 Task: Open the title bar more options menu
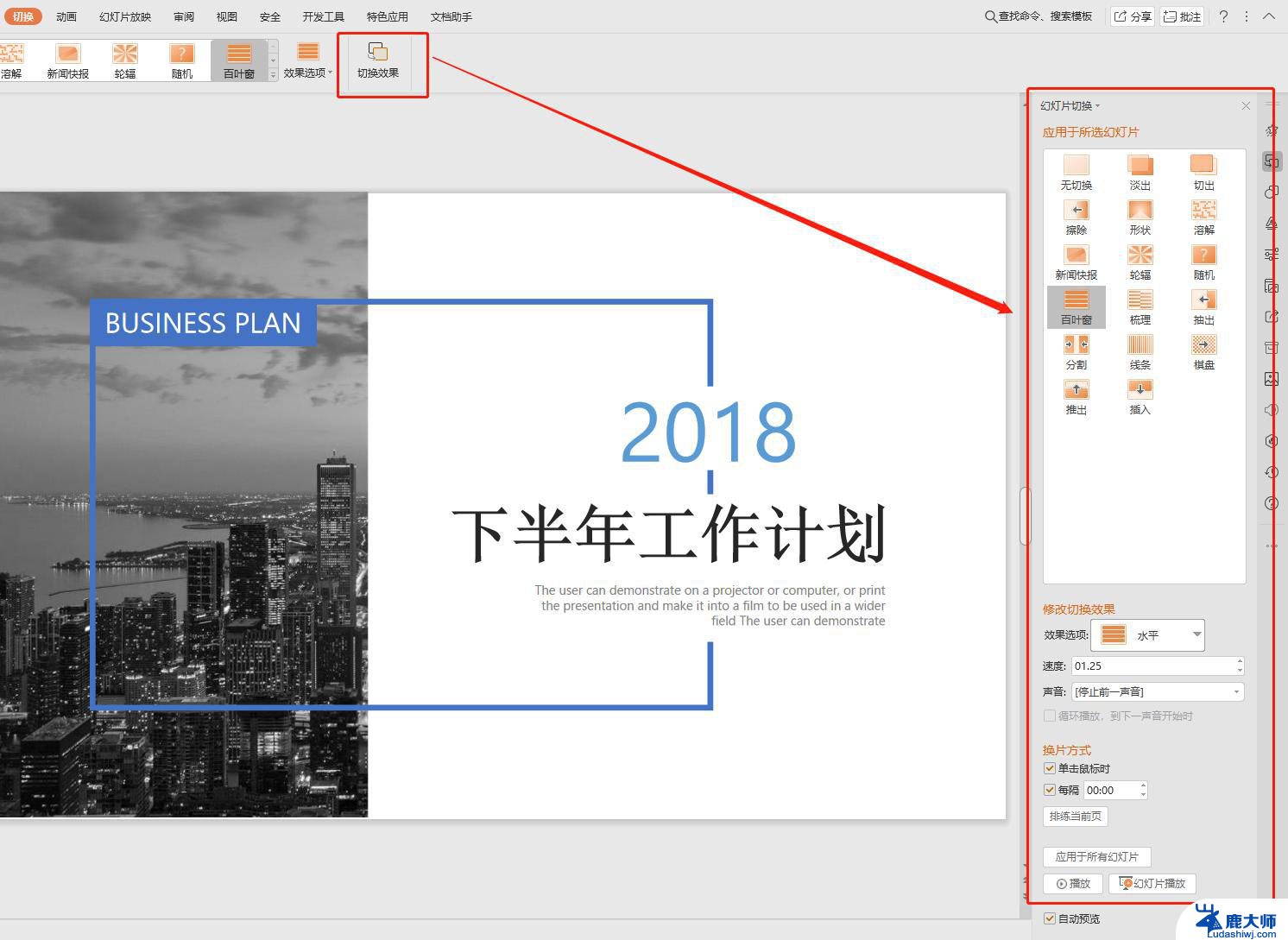tap(1247, 16)
